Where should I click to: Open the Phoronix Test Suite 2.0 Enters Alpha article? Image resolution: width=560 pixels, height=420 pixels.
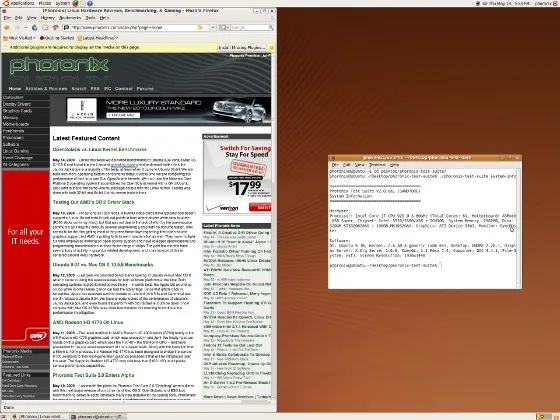point(94,375)
